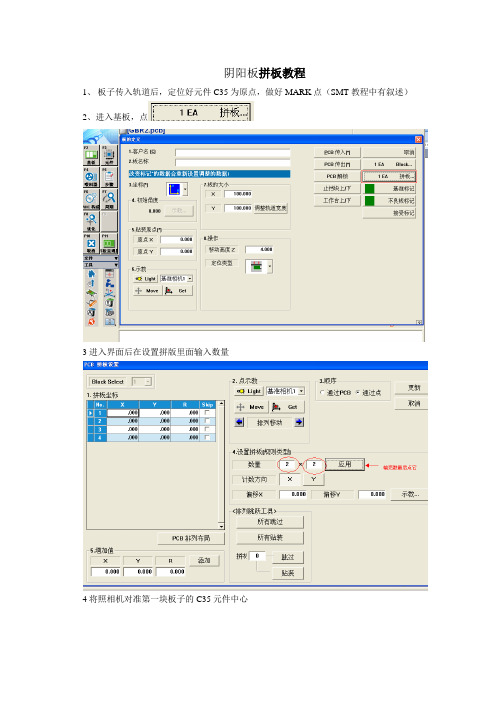Click the PCB 排列布局 button
The image size is (496, 702).
[191, 538]
